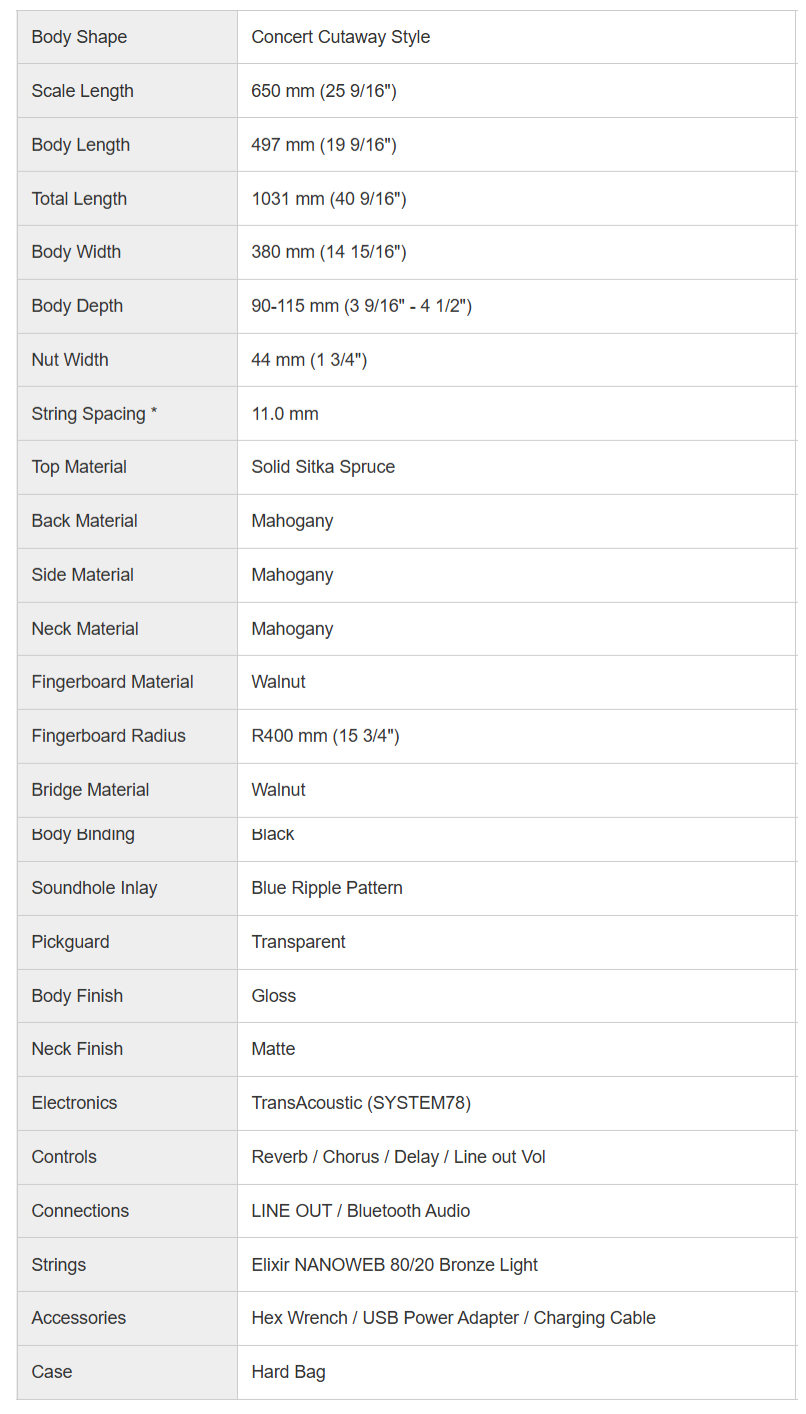Click the Fingerboard Material label

pos(112,682)
